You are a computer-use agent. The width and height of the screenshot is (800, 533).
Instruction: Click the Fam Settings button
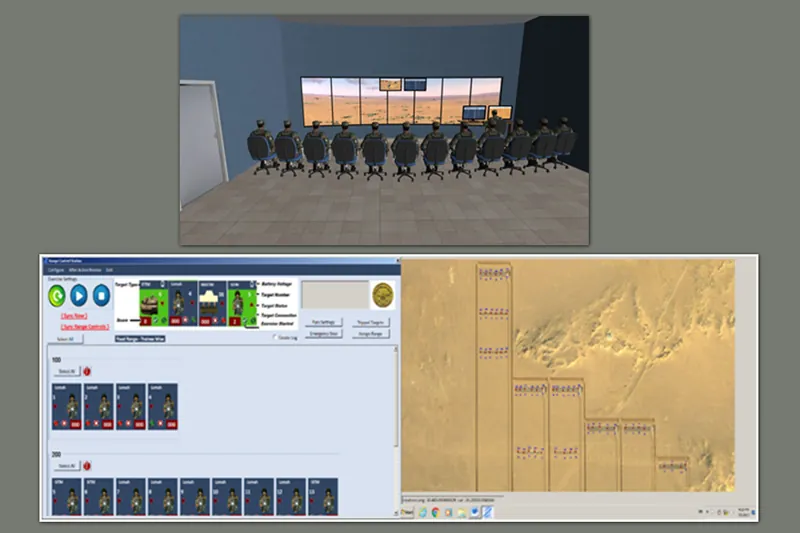point(324,322)
